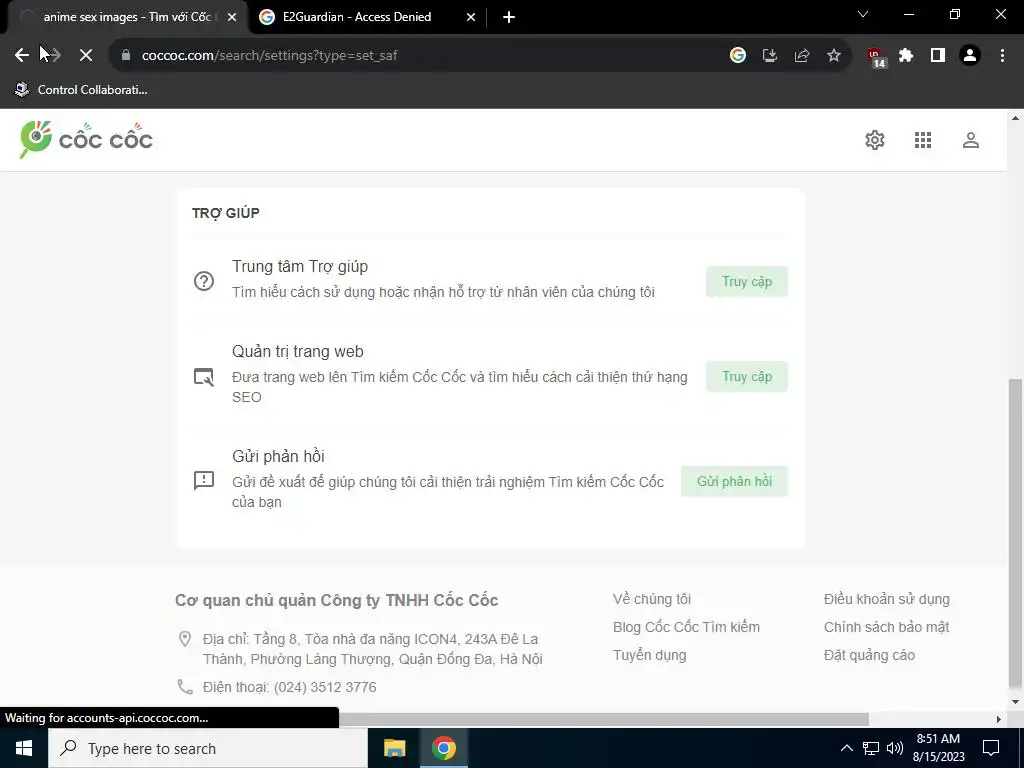Image resolution: width=1024 pixels, height=768 pixels.
Task: Click the network tray icon
Action: pos(871,748)
